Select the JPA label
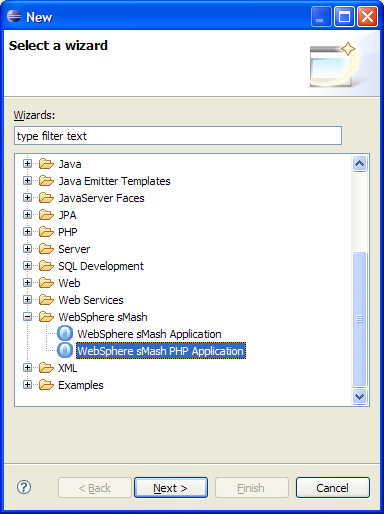 click(67, 215)
